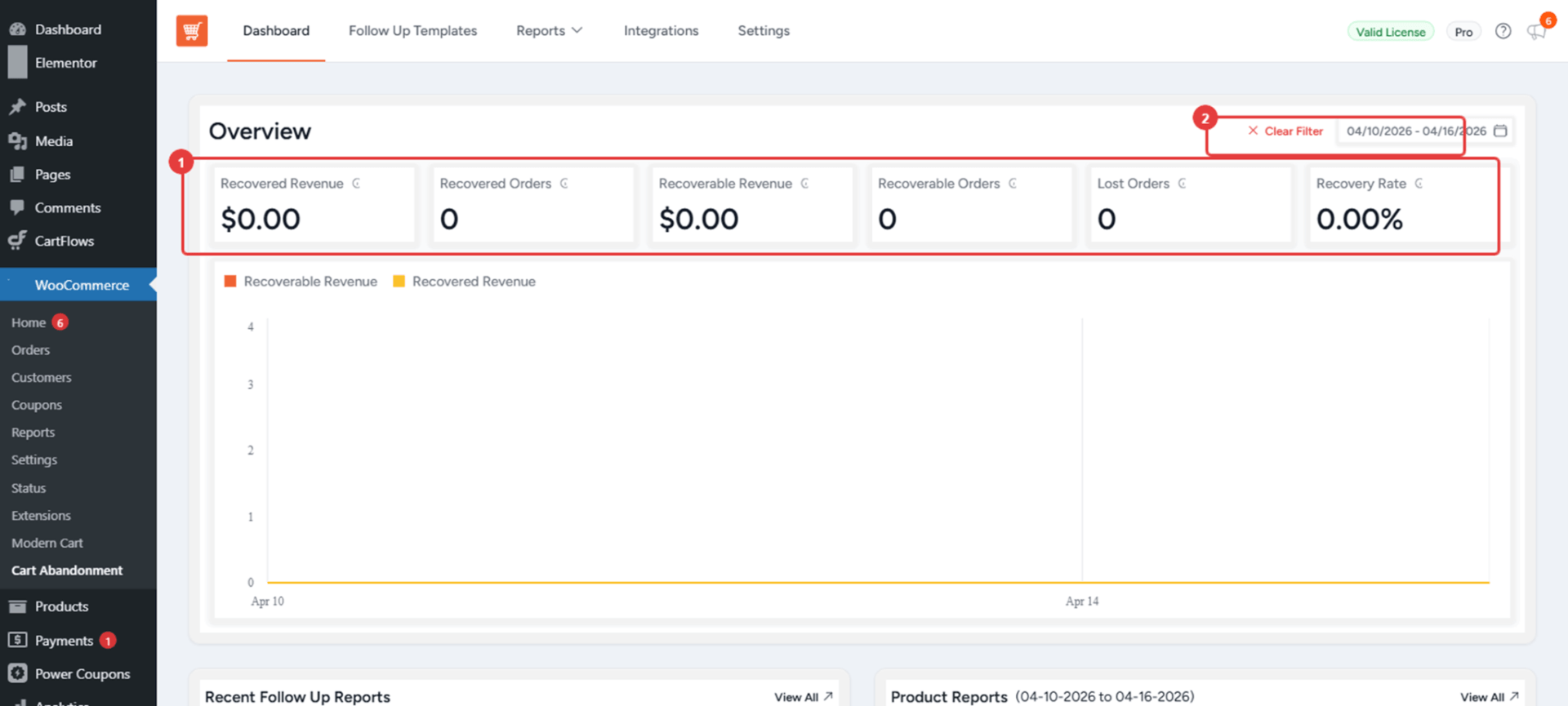Screen dimensions: 1568x706
Task: Click the Elementor icon in sidebar
Action: pos(17,63)
